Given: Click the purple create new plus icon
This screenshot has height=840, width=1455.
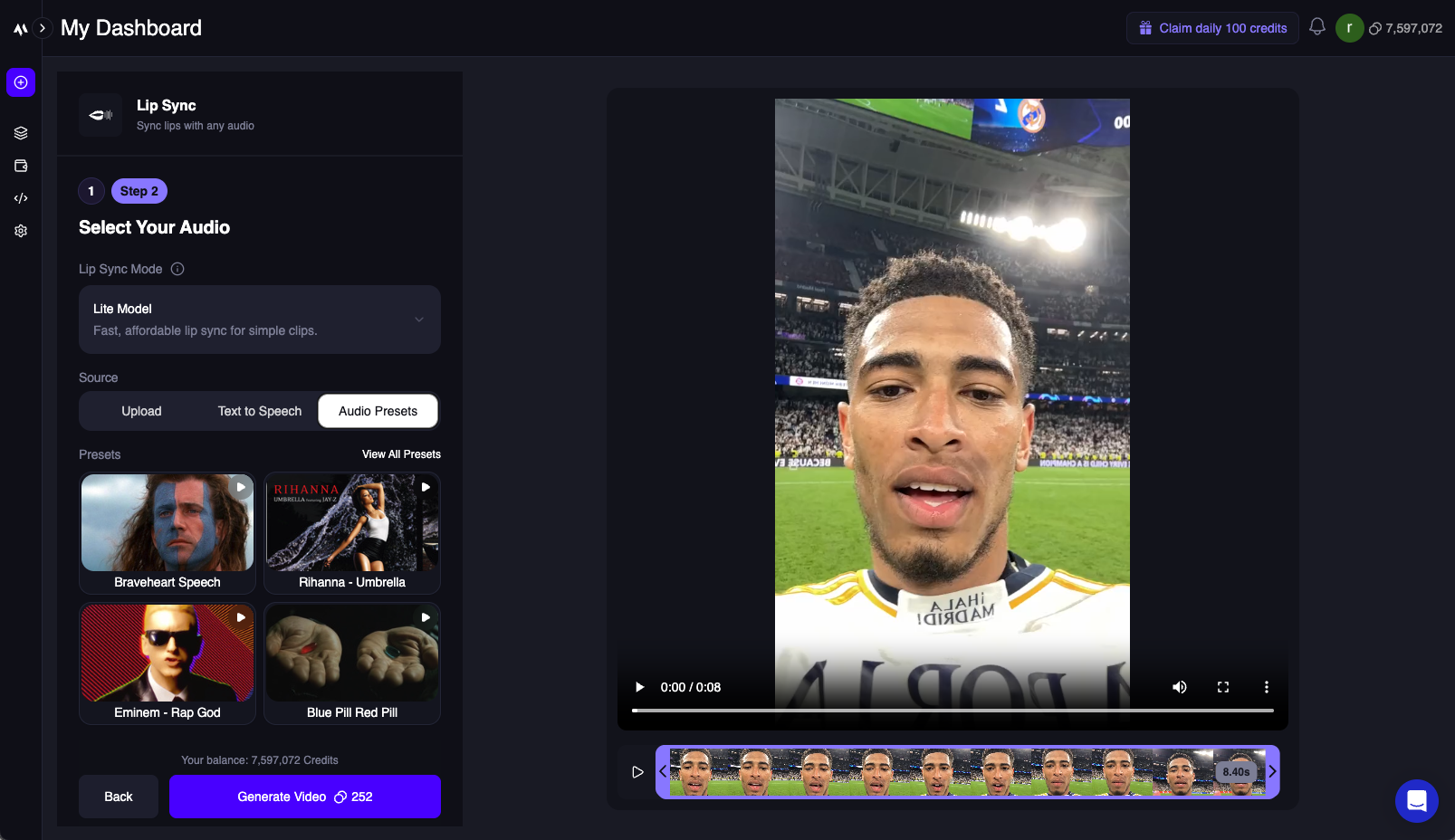Looking at the screenshot, I should [x=21, y=82].
